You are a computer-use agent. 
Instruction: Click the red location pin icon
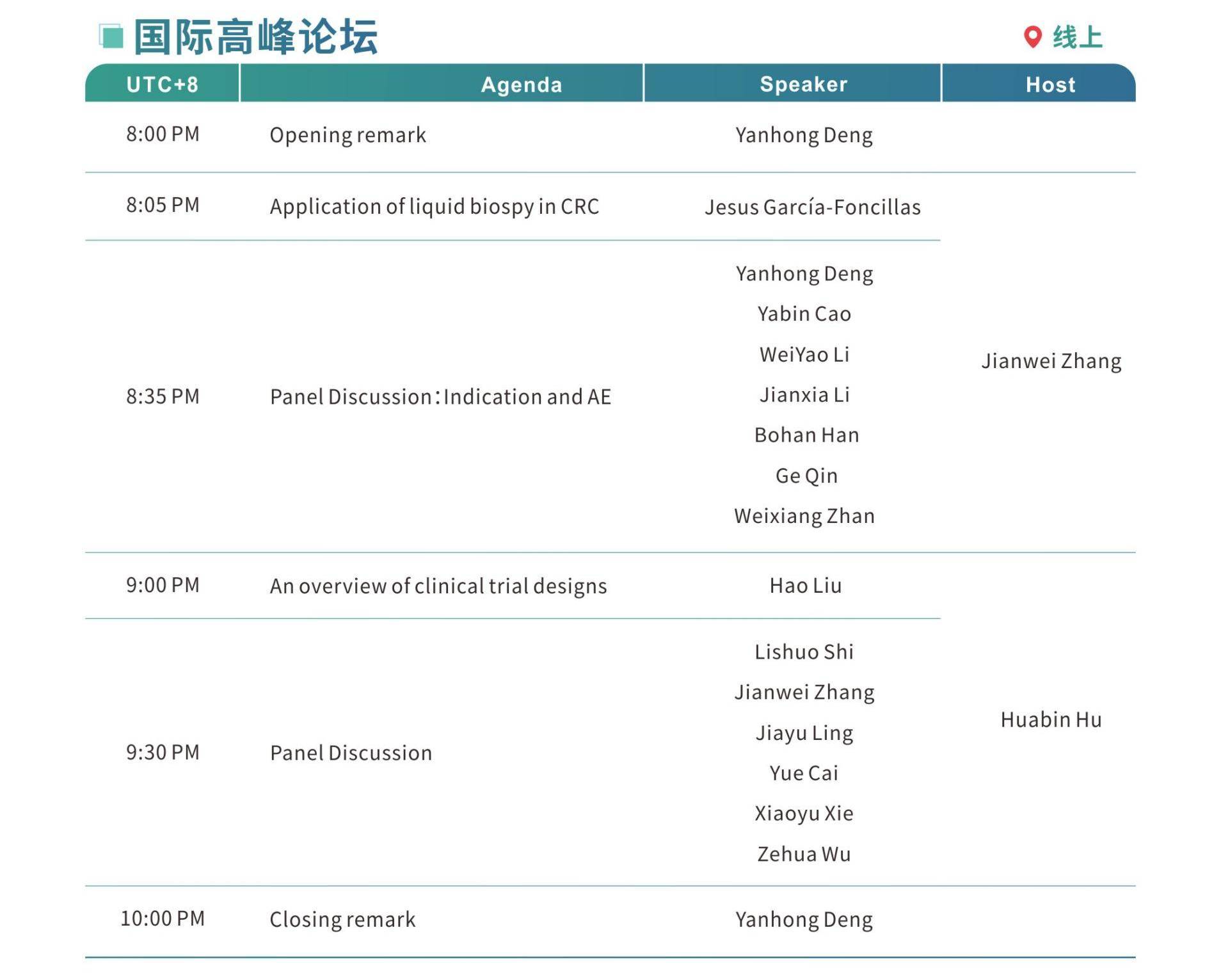point(1032,36)
